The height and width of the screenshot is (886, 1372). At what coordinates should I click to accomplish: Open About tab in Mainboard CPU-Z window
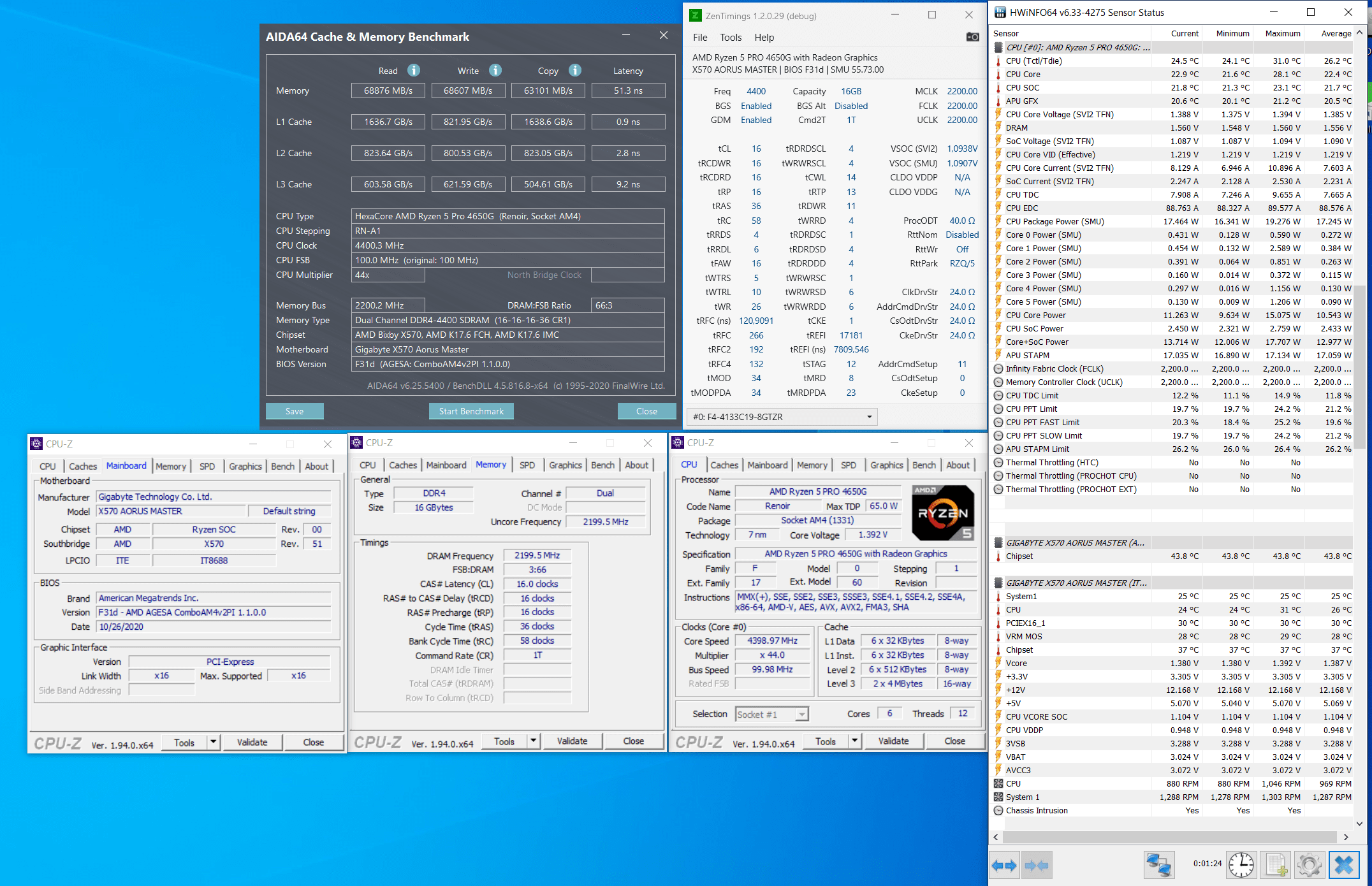(x=316, y=466)
